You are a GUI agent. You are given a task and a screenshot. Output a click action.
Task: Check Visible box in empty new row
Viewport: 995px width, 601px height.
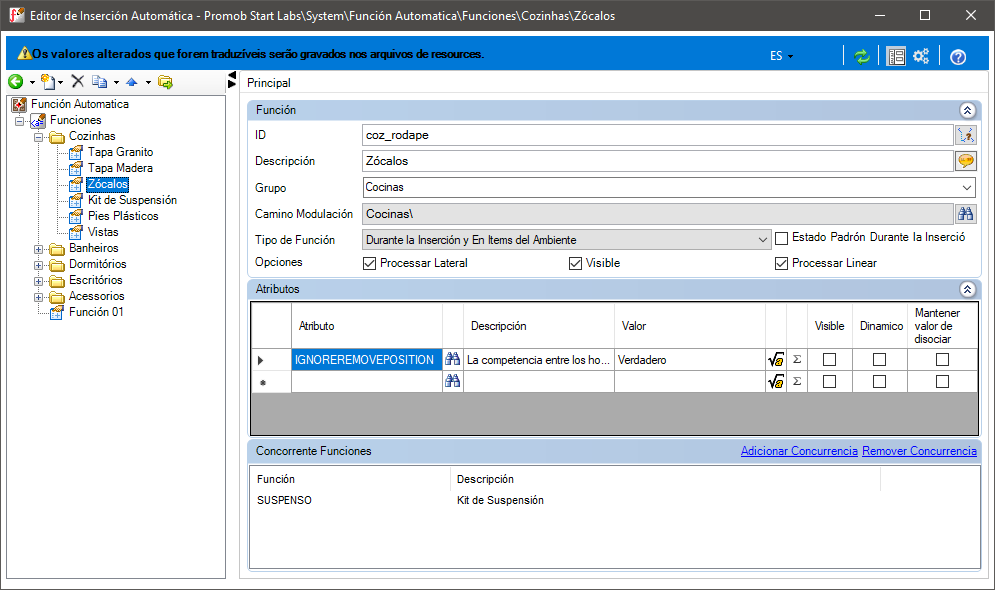tap(829, 381)
